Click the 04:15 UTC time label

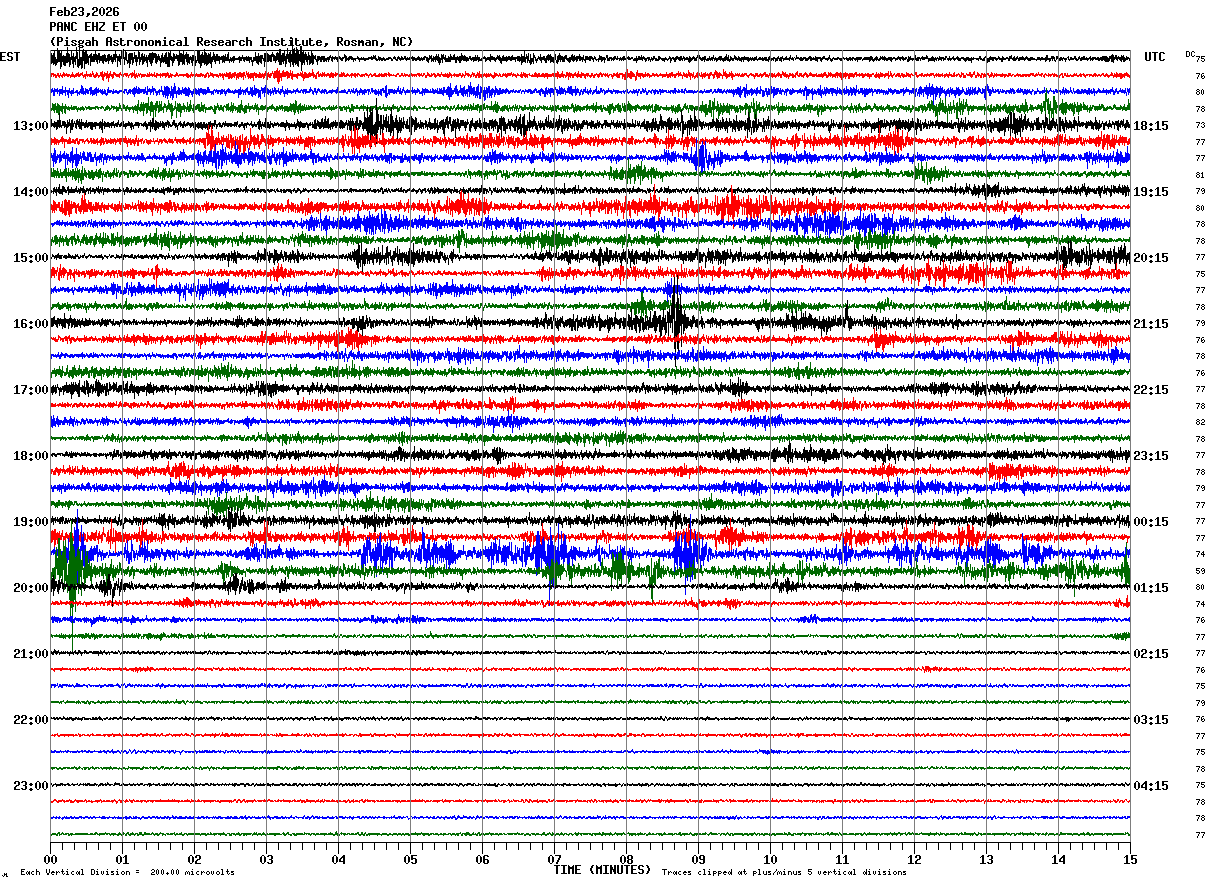(1151, 785)
